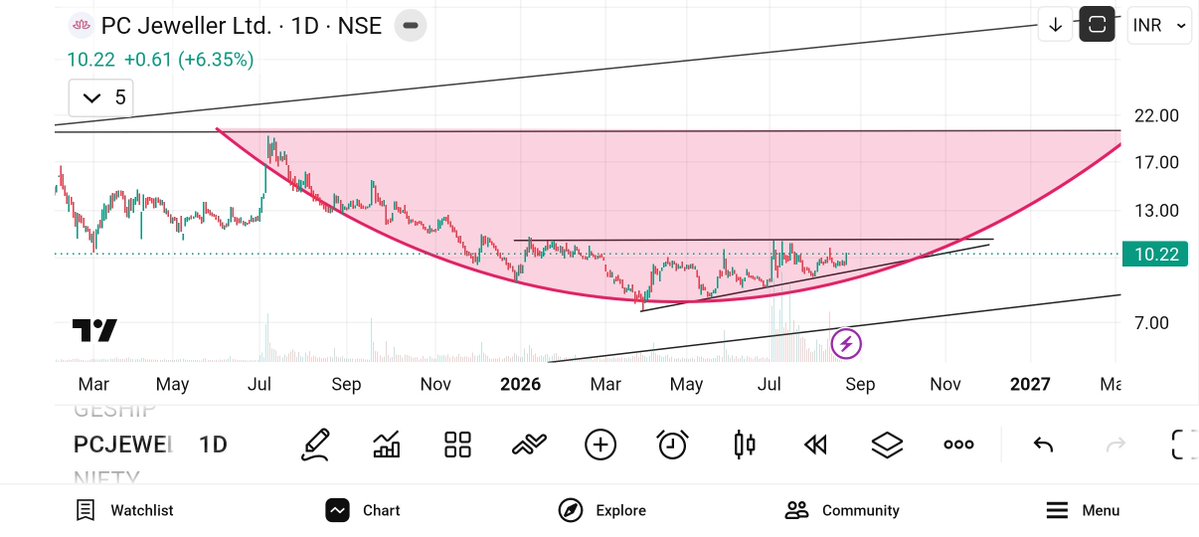Go to the Explore tab
This screenshot has width=1199, height=537.
[602, 510]
